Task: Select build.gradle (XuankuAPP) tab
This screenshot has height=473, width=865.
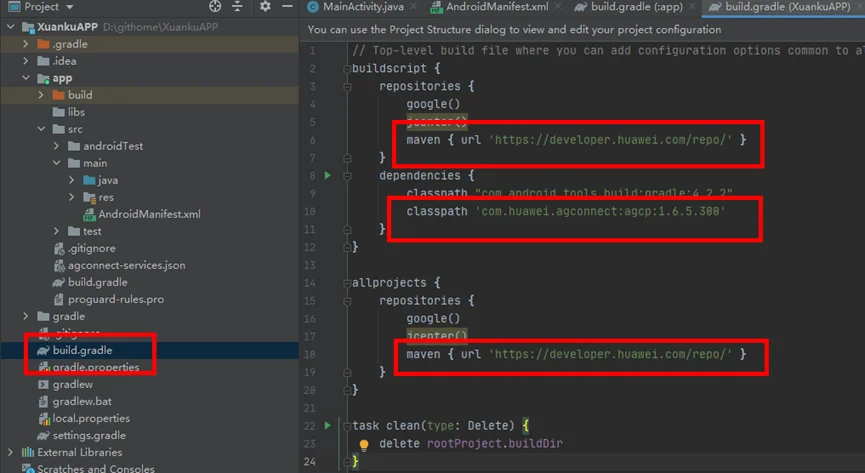Action: [x=787, y=7]
